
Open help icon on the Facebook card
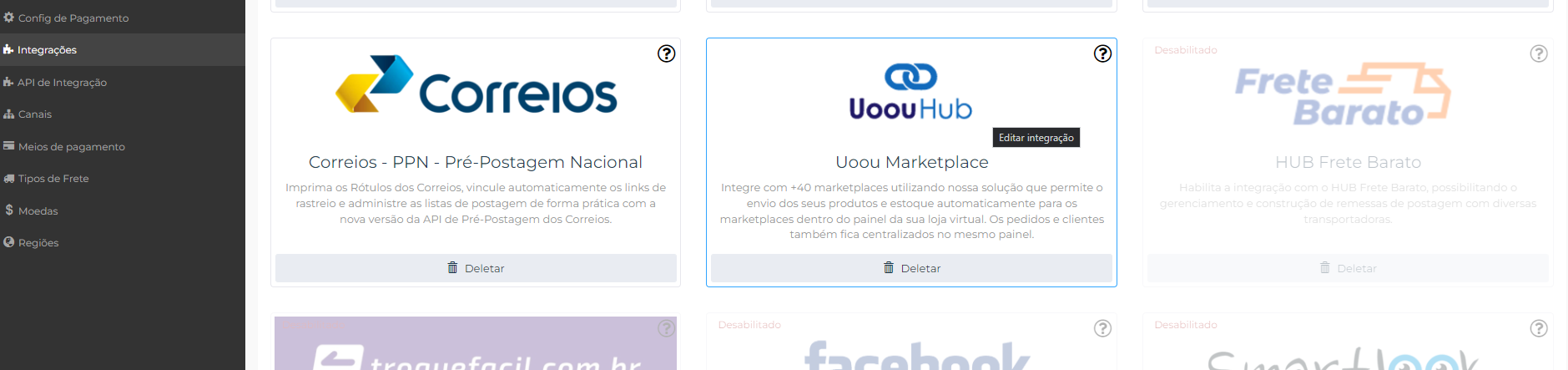[1102, 328]
